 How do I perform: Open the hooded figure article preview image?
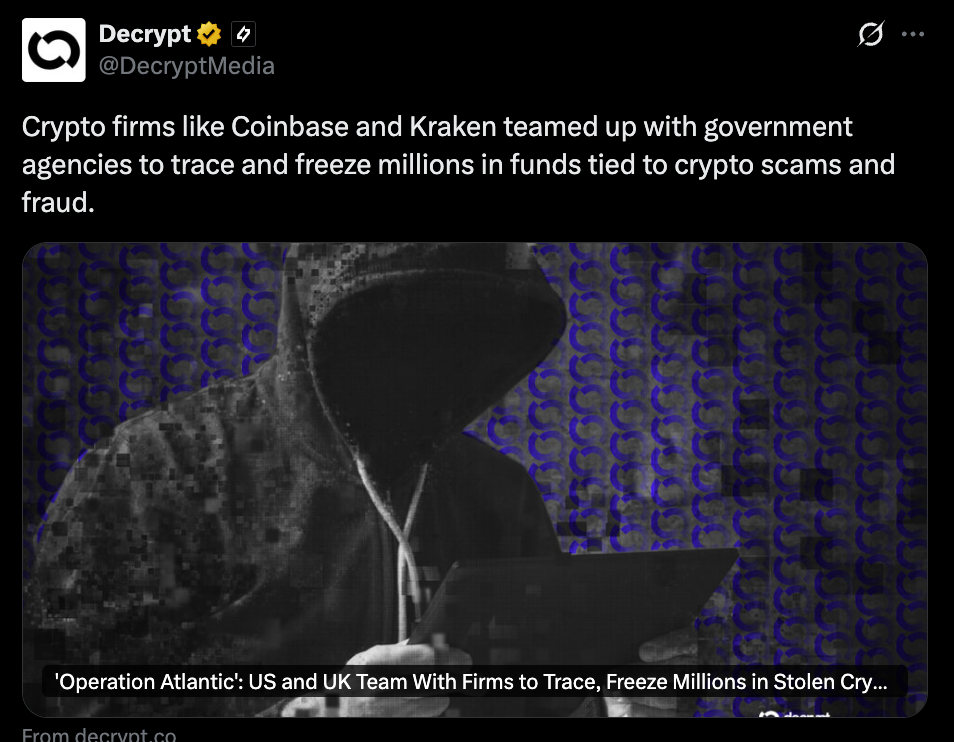pyautogui.click(x=475, y=479)
